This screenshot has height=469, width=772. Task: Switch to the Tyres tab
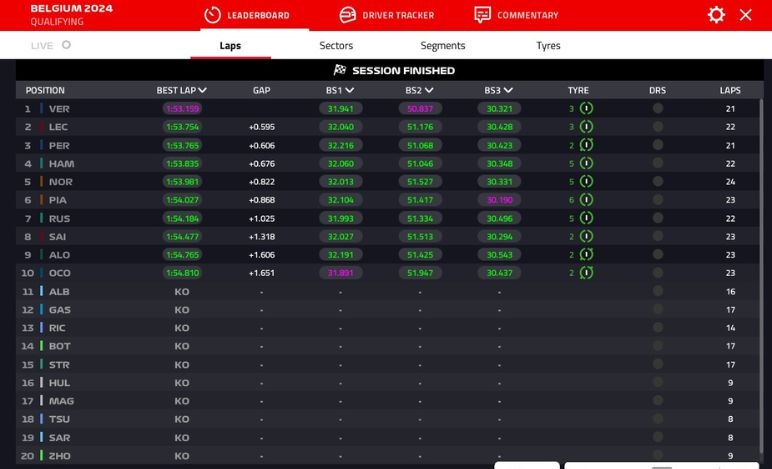[x=548, y=46]
